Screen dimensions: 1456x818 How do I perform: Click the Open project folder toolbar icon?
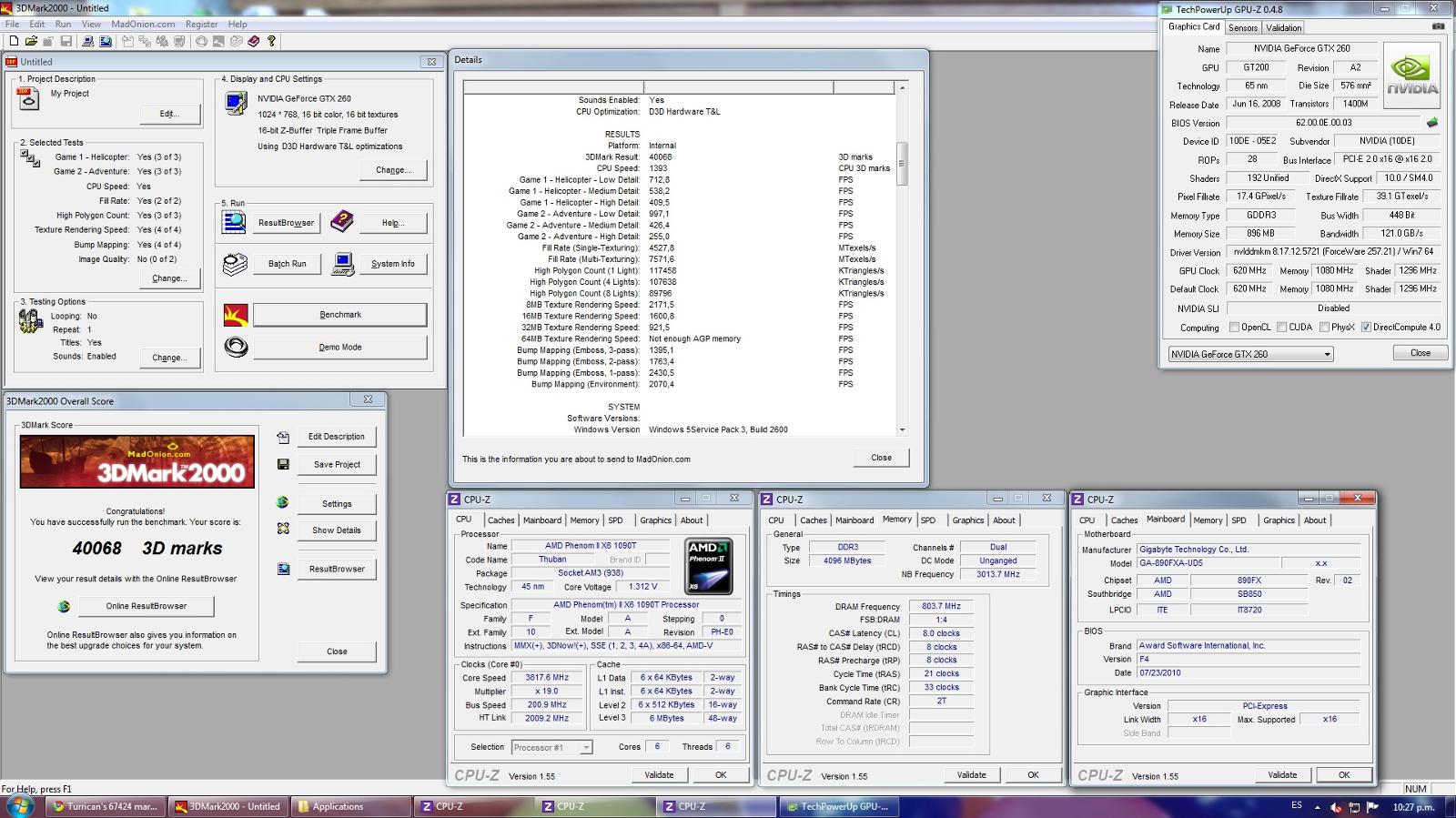coord(31,41)
